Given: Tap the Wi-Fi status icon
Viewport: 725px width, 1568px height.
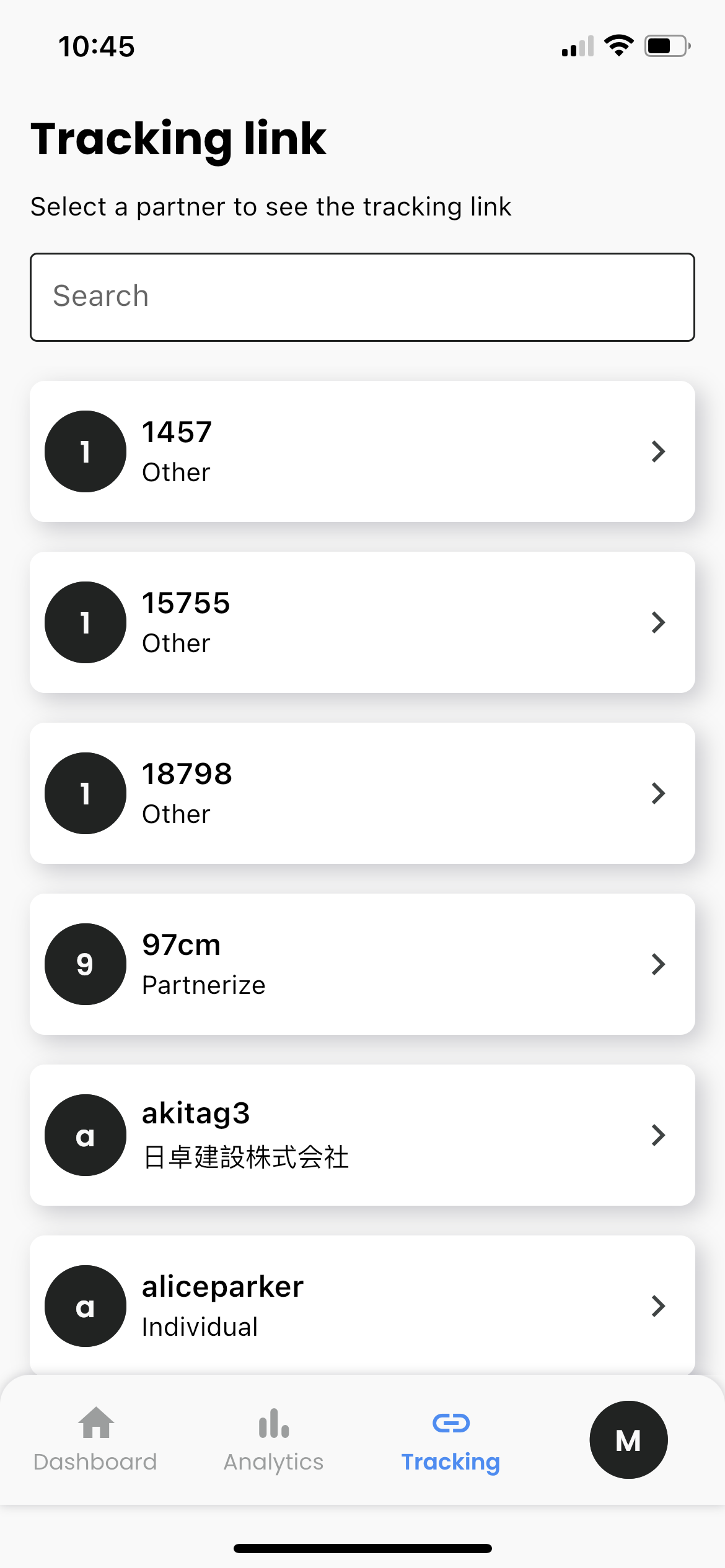Looking at the screenshot, I should [x=618, y=46].
